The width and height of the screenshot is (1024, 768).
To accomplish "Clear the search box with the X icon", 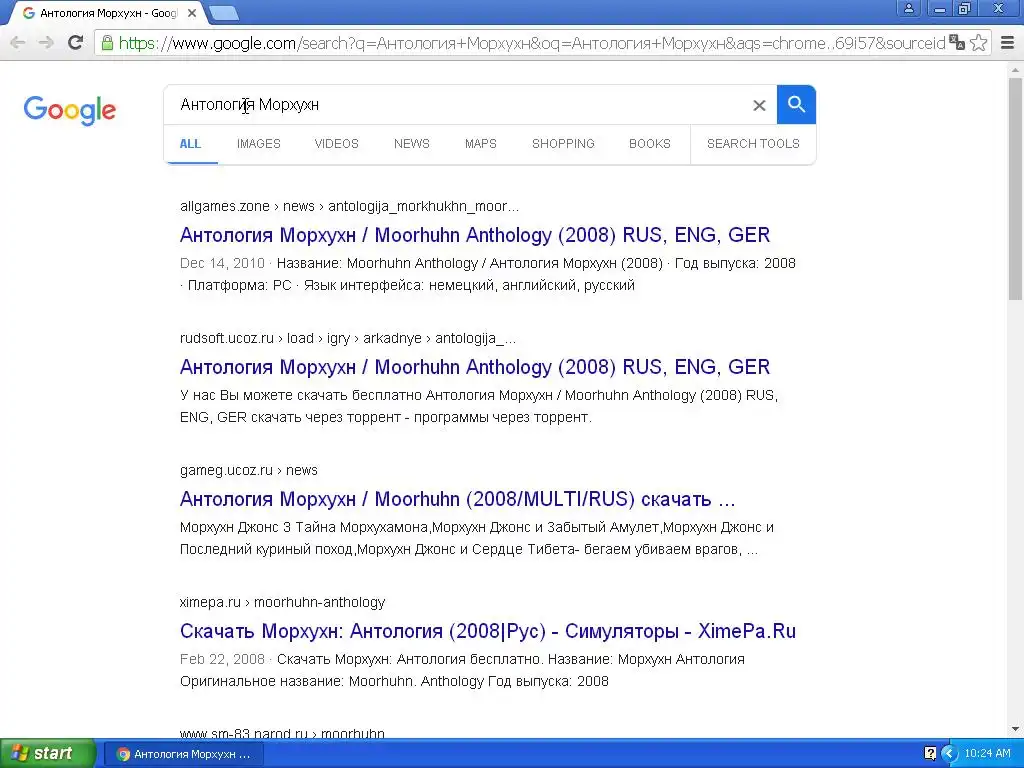I will point(759,105).
